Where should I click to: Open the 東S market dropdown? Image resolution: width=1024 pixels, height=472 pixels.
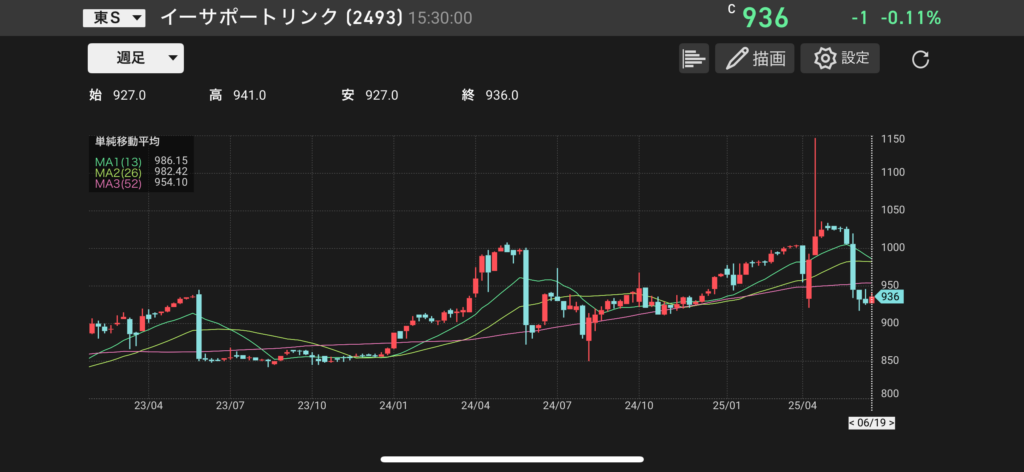coord(114,18)
